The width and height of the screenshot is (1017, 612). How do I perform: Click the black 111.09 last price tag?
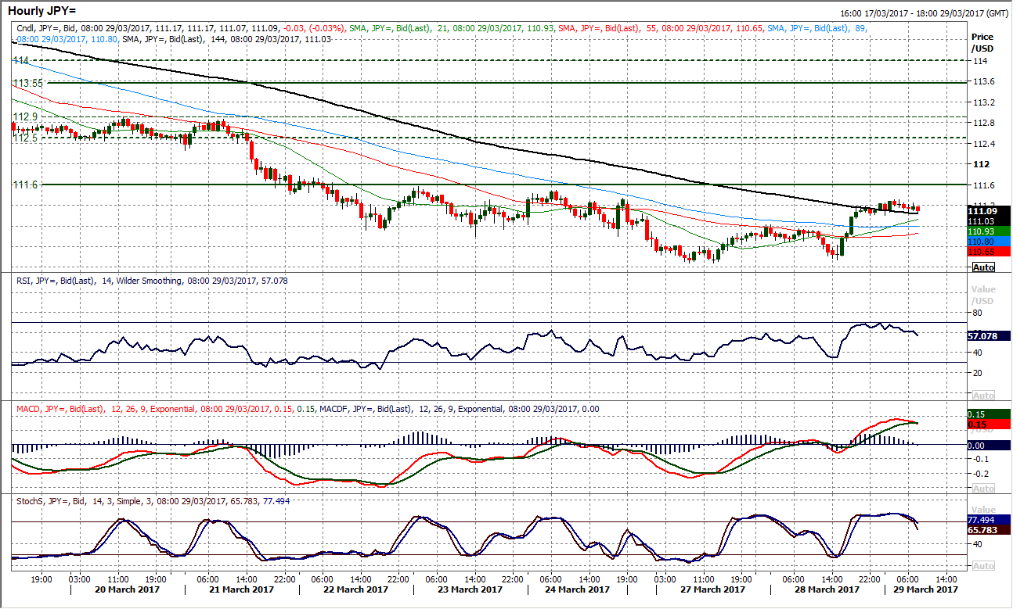tap(983, 211)
